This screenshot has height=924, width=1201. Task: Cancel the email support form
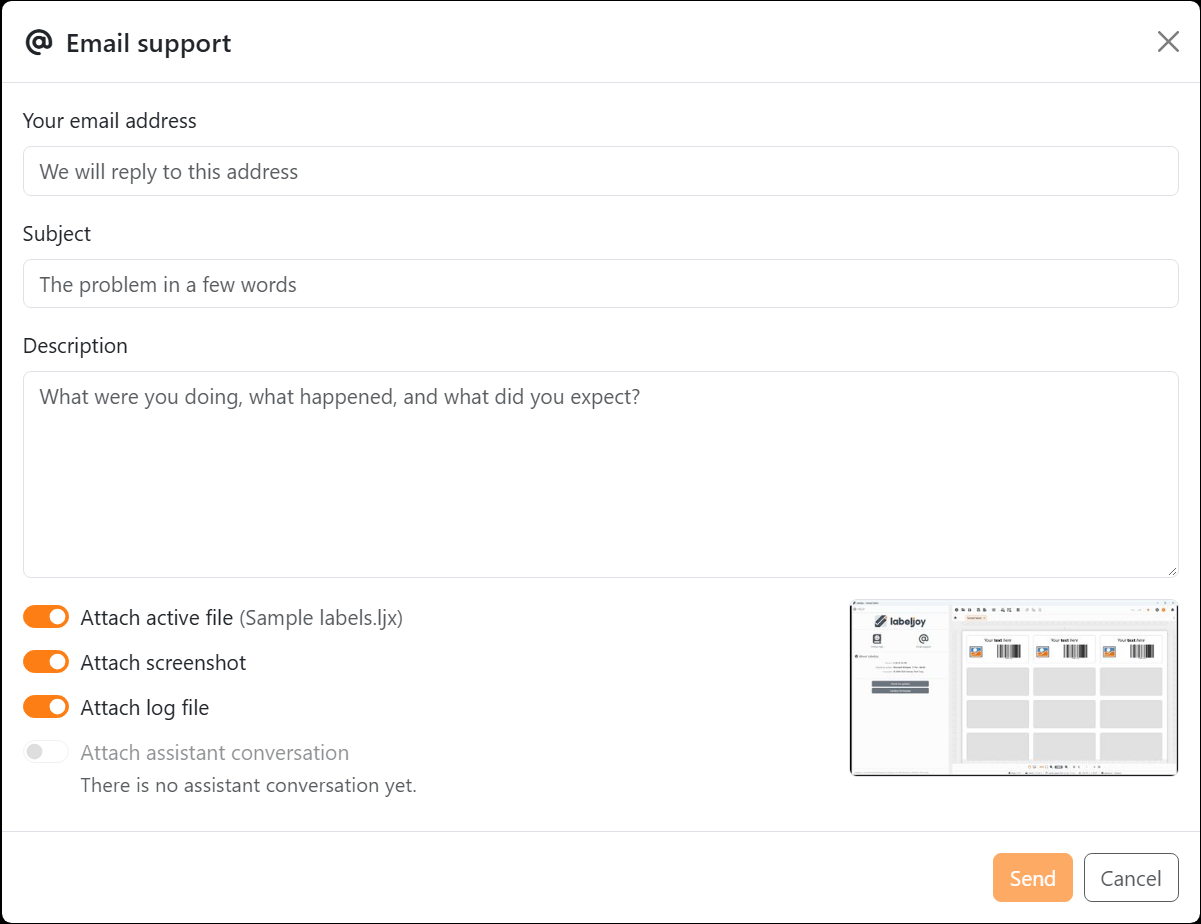click(x=1131, y=878)
